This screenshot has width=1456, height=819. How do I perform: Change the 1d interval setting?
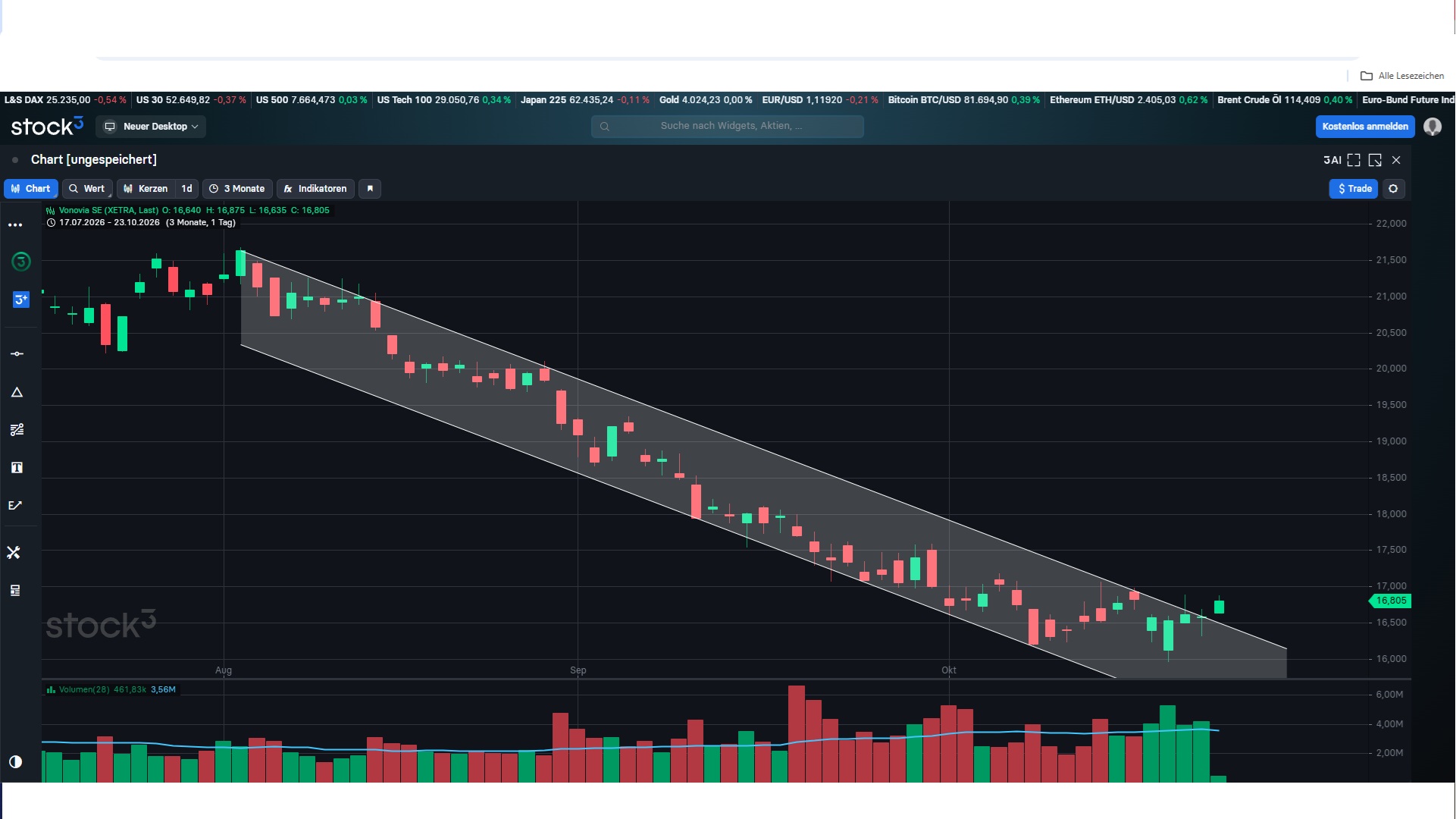click(x=186, y=189)
